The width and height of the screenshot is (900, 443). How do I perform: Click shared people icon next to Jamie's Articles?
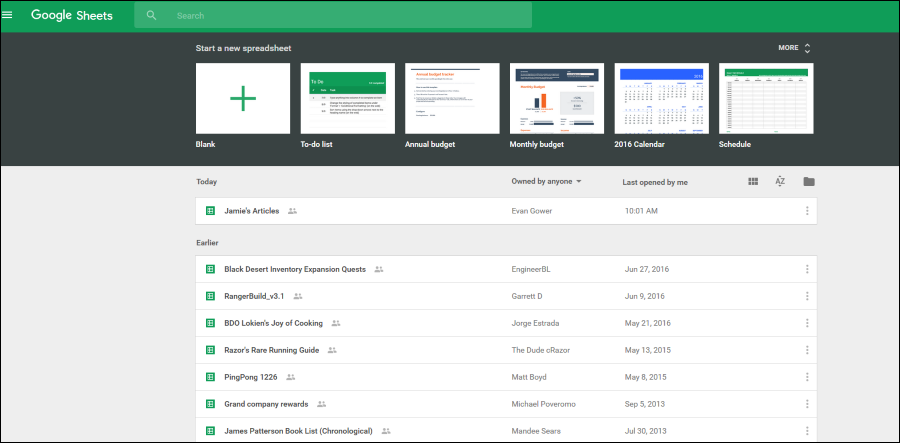[293, 211]
